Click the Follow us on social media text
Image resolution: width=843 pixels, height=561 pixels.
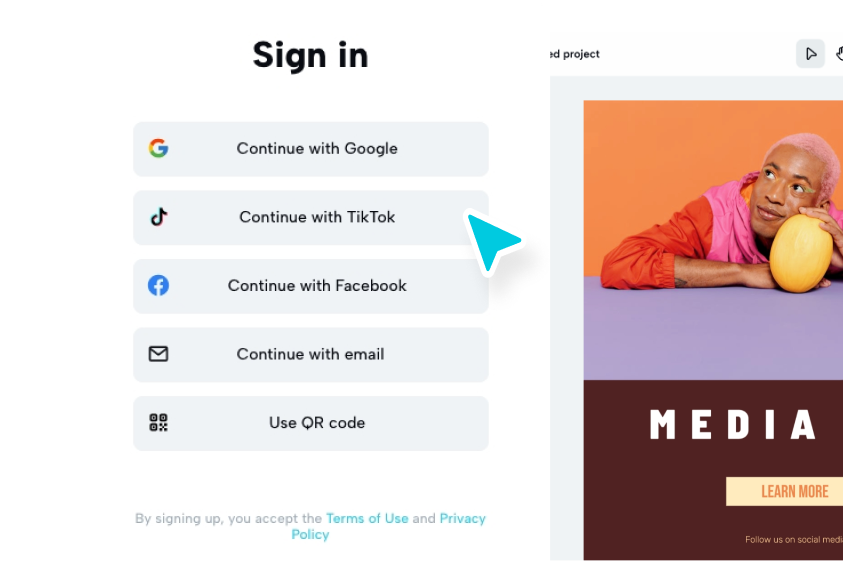tap(794, 539)
